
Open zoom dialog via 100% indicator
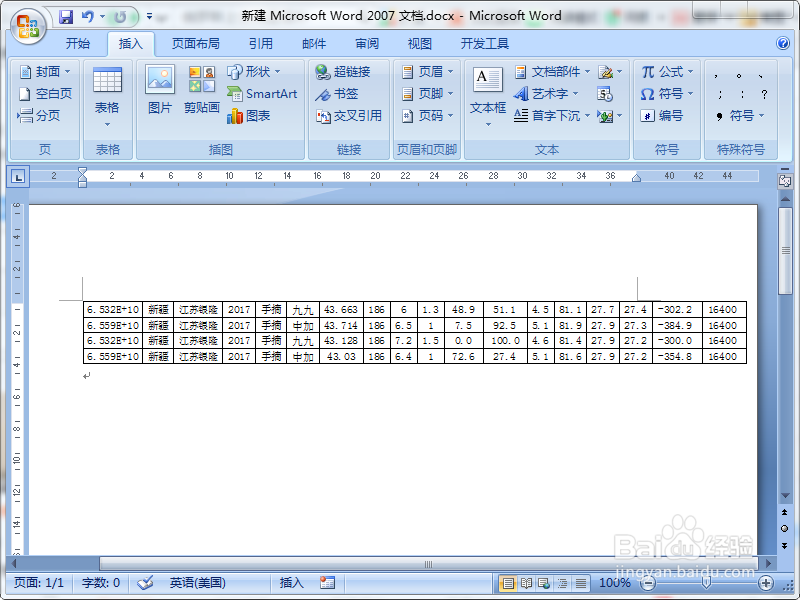tap(613, 585)
